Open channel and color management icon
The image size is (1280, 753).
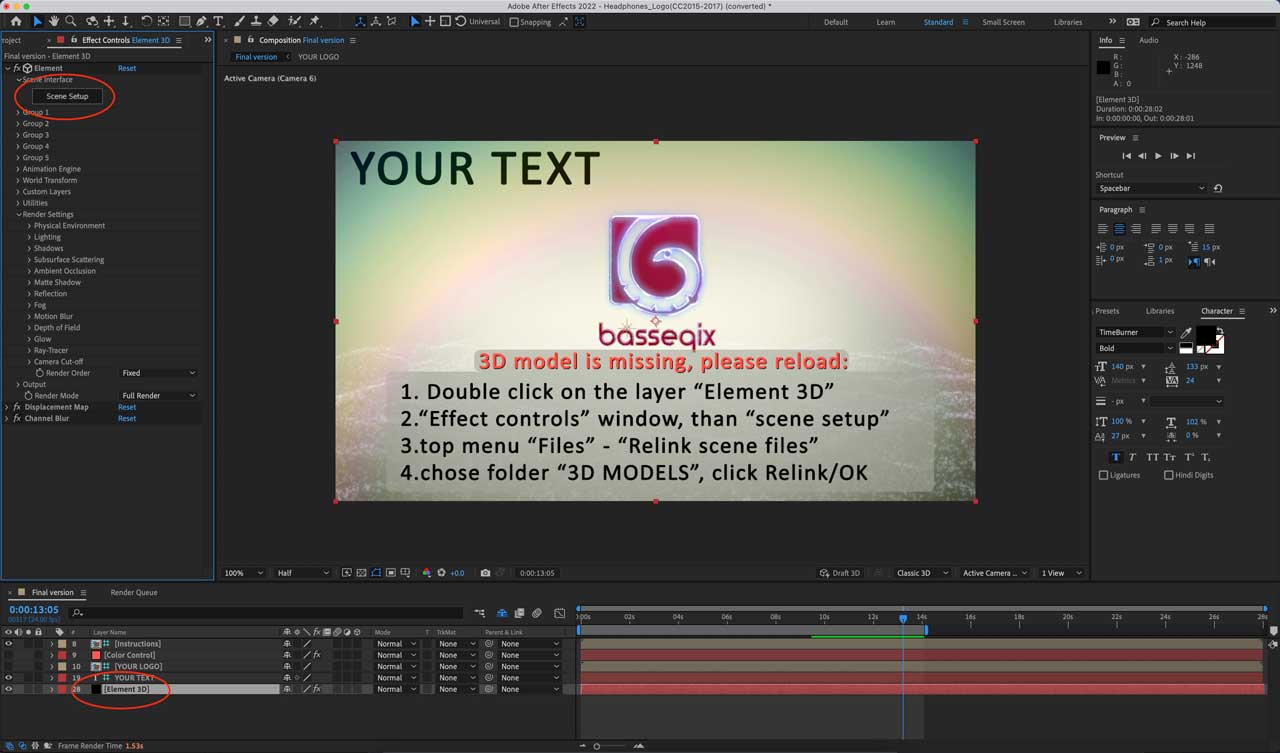click(x=427, y=573)
